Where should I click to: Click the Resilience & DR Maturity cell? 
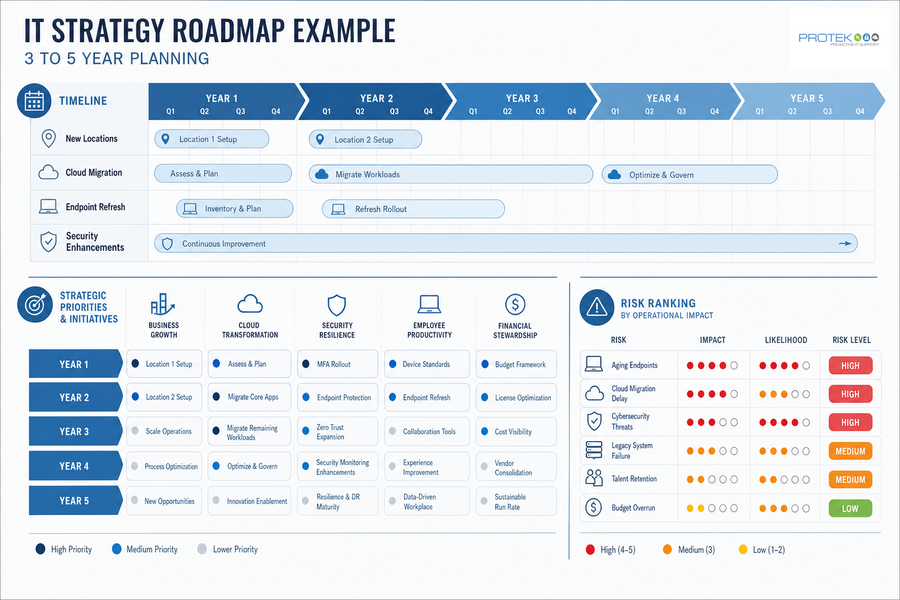coord(338,501)
